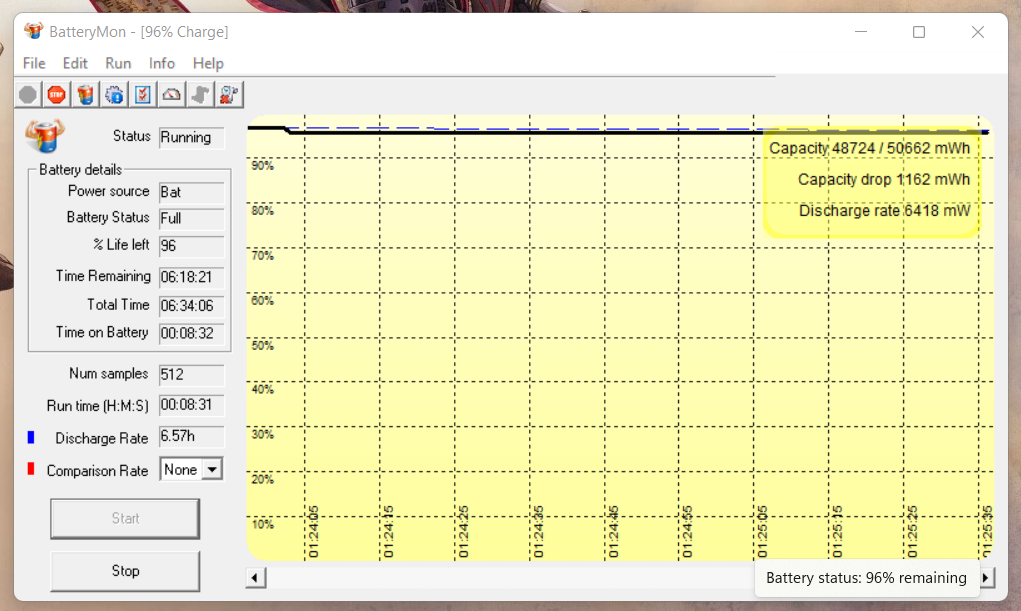Click the Status field showing Running
This screenshot has width=1021, height=611.
(x=191, y=137)
